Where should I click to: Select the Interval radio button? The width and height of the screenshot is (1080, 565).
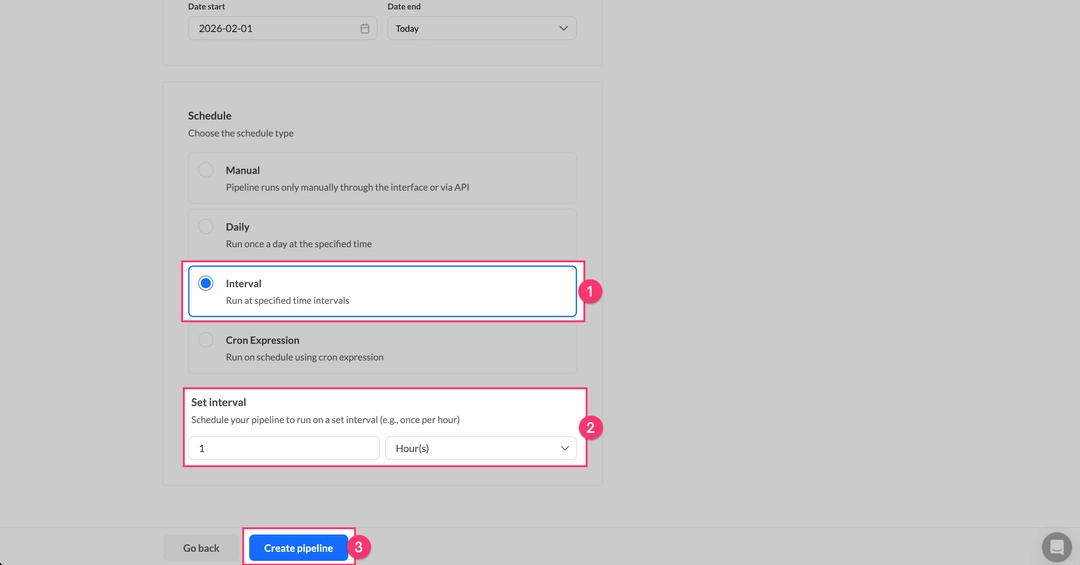click(206, 284)
